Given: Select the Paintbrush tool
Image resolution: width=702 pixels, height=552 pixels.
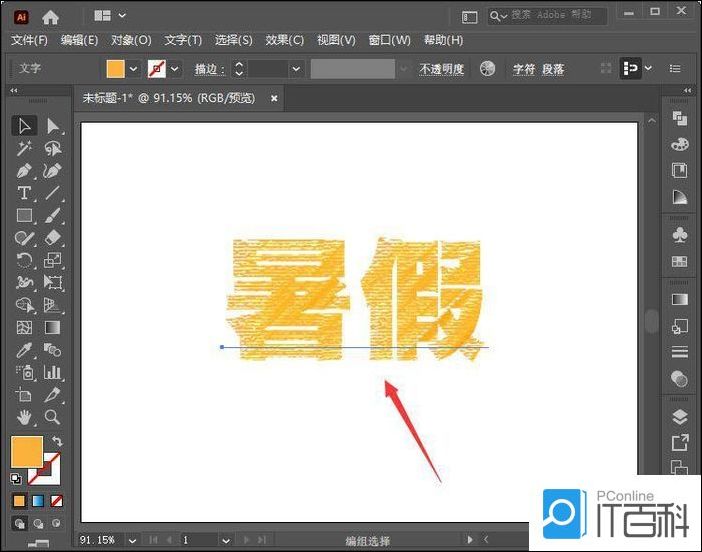Looking at the screenshot, I should pyautogui.click(x=53, y=215).
